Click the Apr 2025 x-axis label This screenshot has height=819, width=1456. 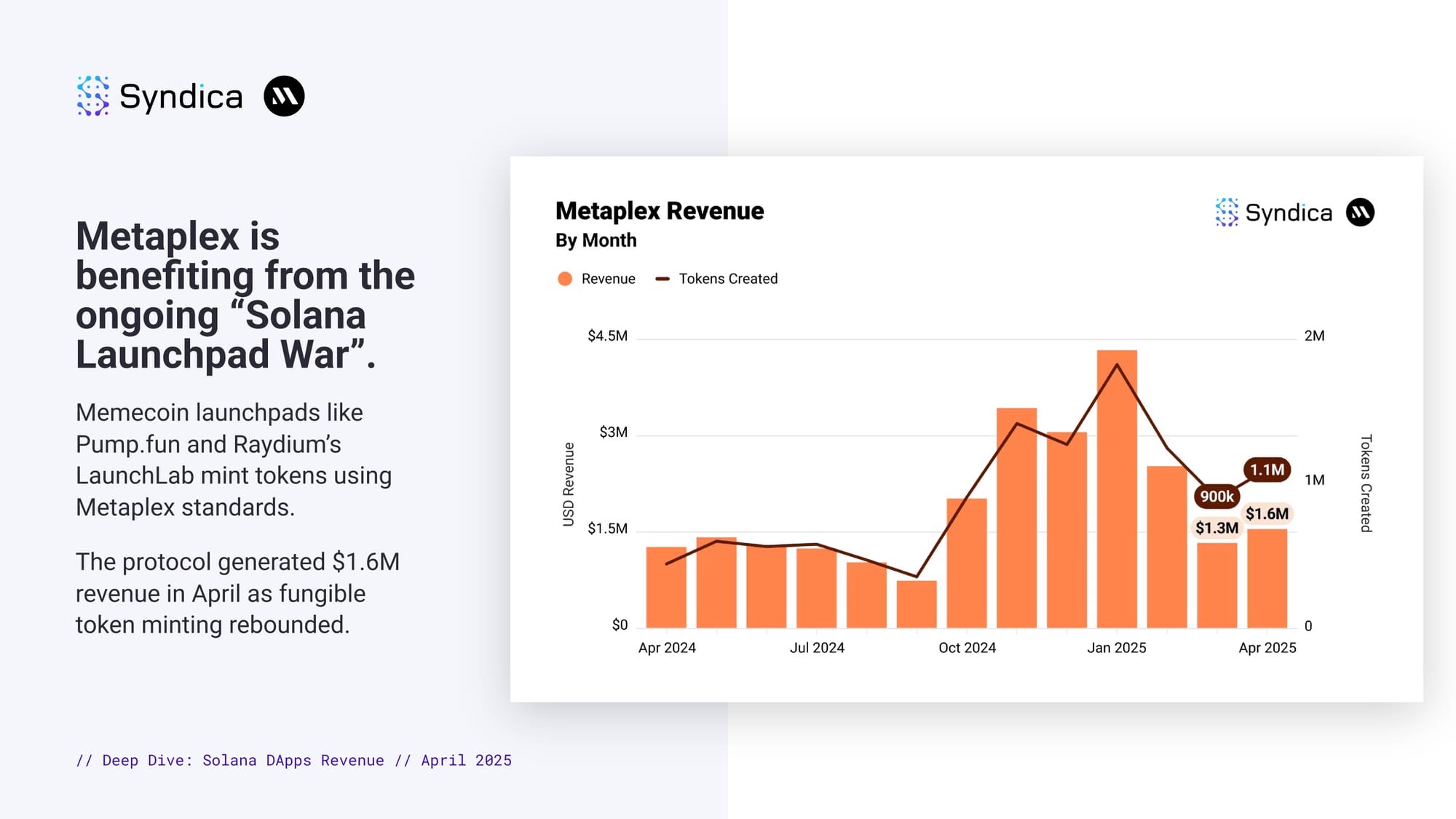click(1267, 648)
